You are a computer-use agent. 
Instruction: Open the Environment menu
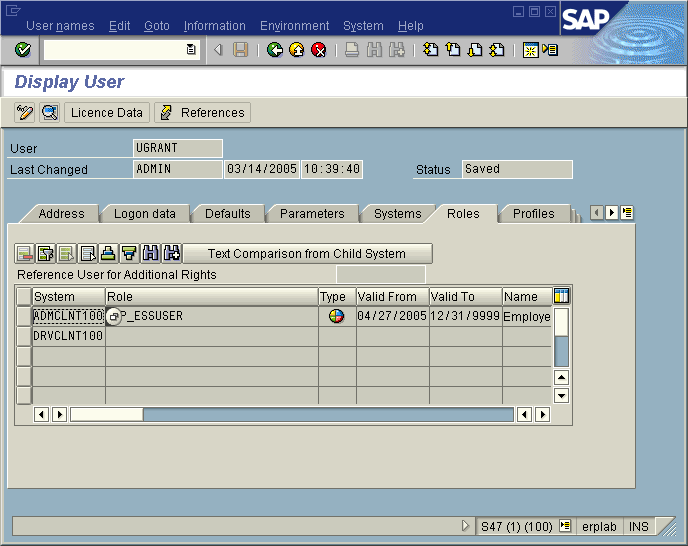[x=294, y=26]
